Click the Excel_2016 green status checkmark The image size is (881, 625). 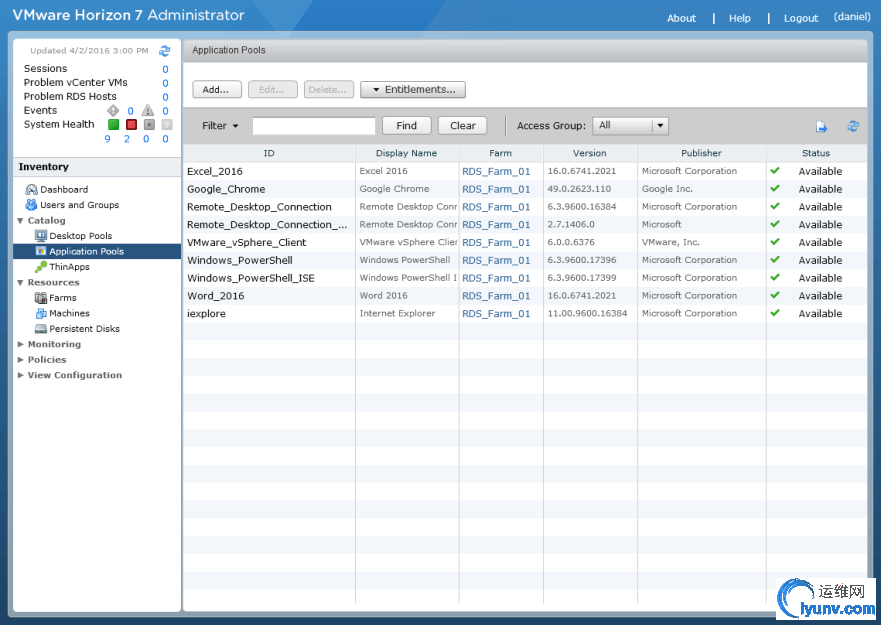[x=775, y=170]
